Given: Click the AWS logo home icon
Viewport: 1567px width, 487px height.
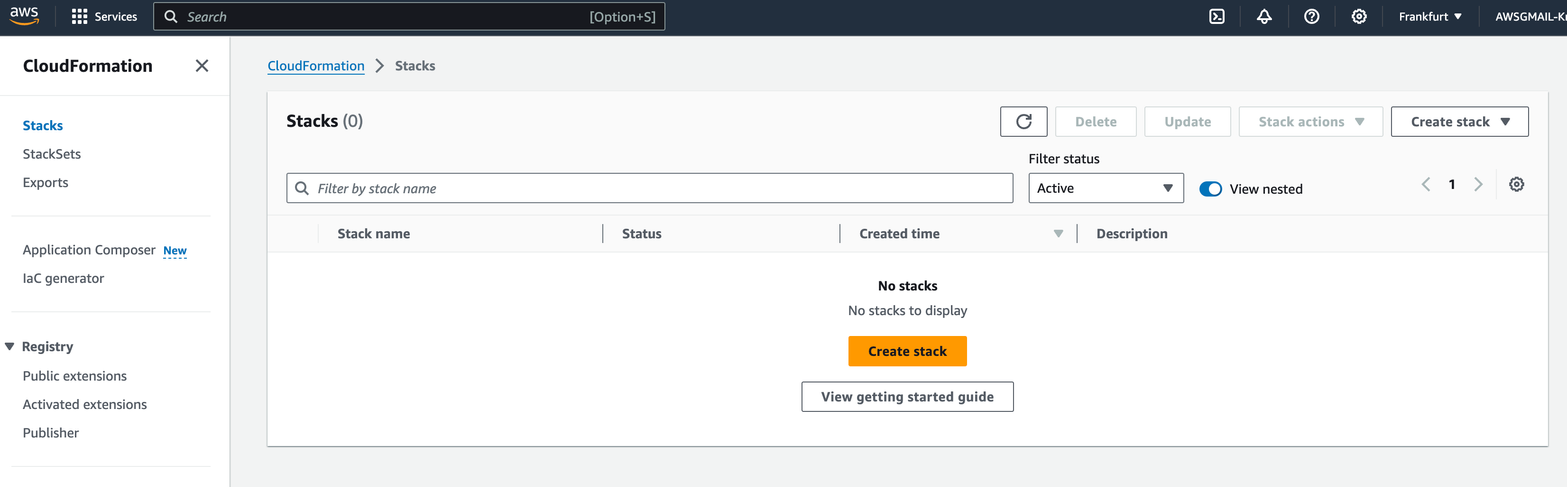Looking at the screenshot, I should click(x=25, y=16).
